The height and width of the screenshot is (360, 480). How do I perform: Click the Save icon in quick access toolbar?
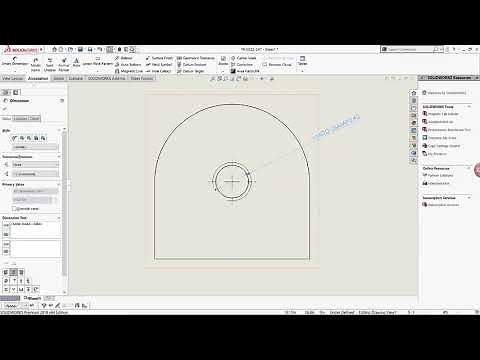80,49
